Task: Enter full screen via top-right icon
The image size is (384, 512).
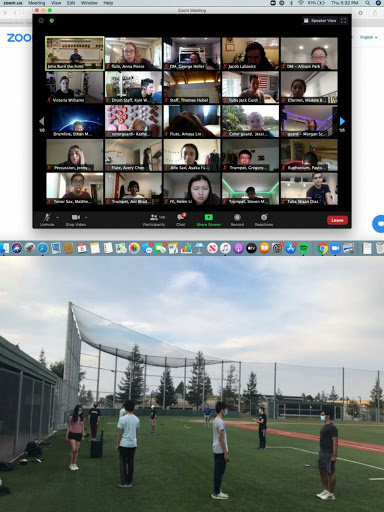Action: 344,21
